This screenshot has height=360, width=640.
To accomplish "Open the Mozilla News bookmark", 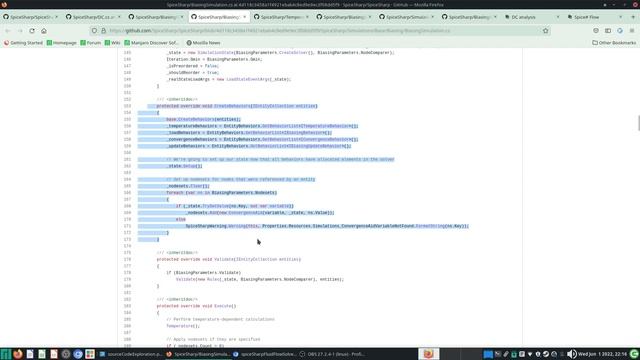I will 203,43.
